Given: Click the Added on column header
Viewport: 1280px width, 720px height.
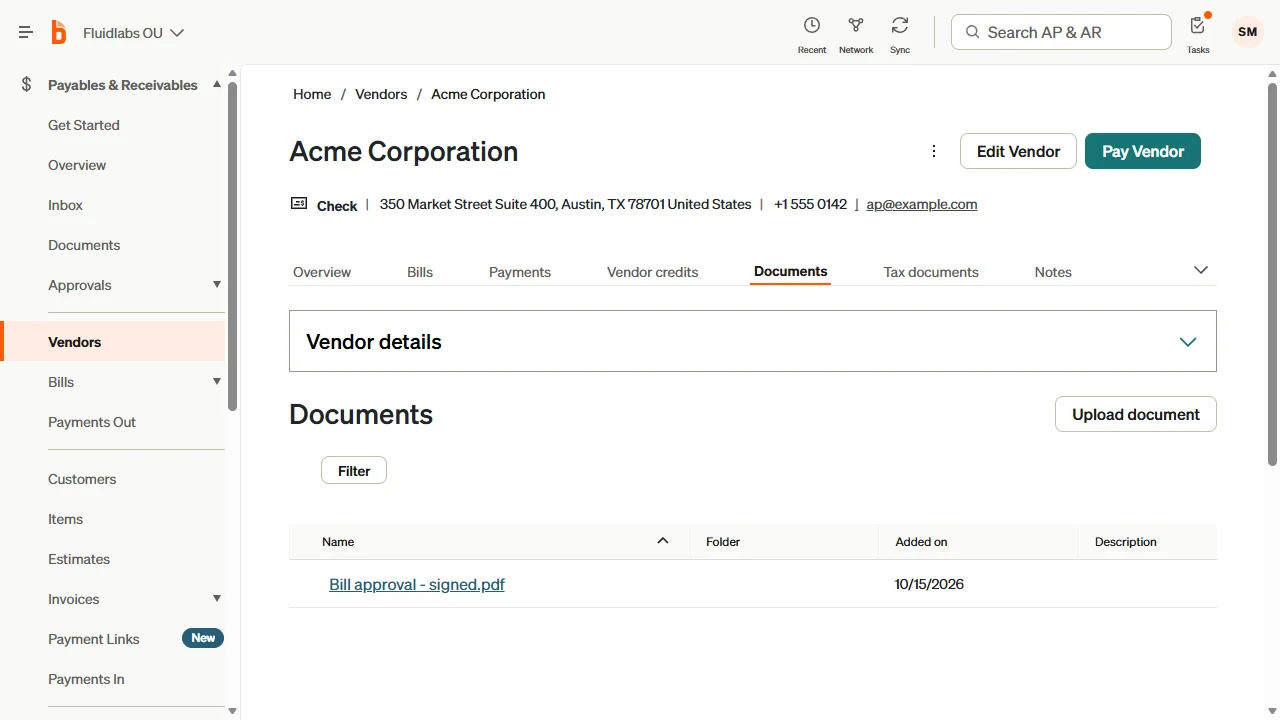Looking at the screenshot, I should pyautogui.click(x=921, y=541).
